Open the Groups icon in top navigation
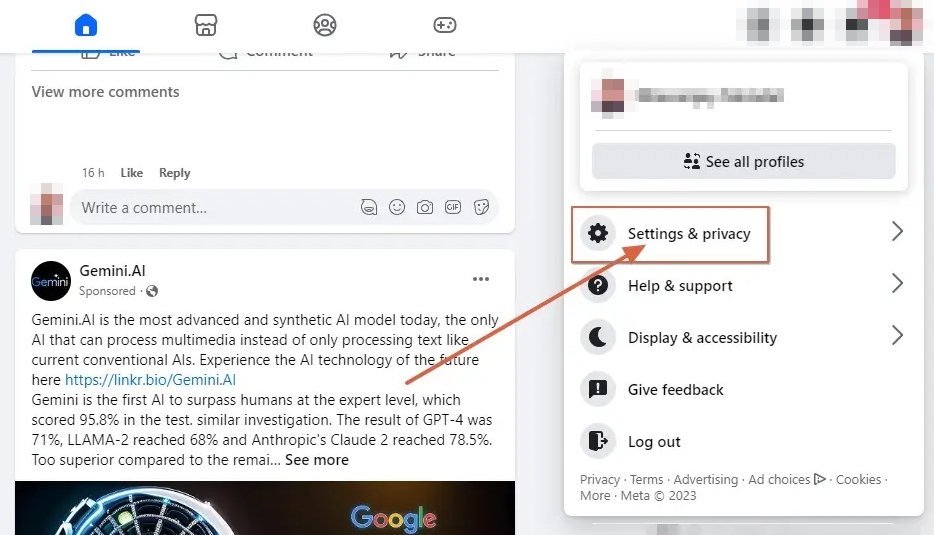Image resolution: width=934 pixels, height=535 pixels. click(x=325, y=25)
